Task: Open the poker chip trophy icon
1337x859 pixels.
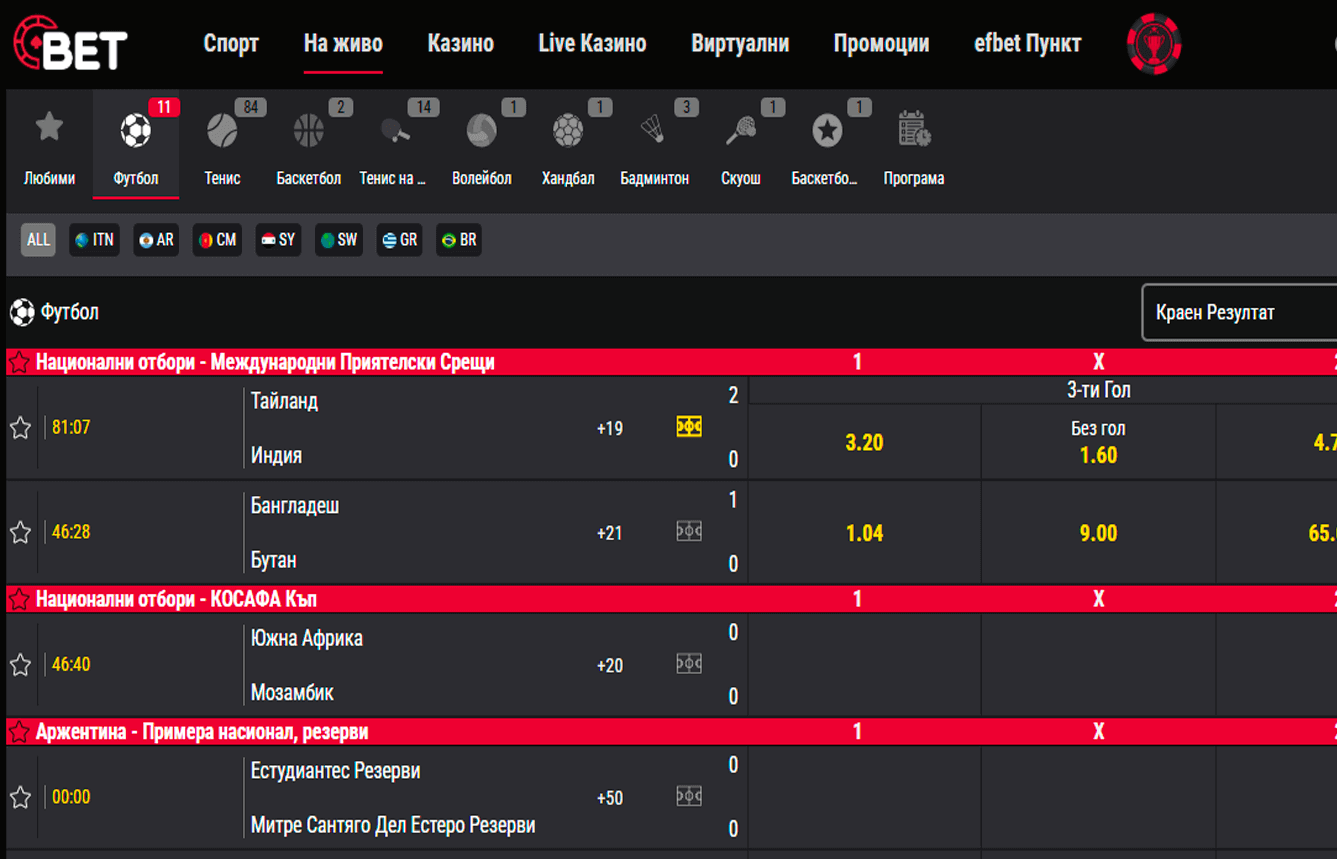Action: 1154,44
